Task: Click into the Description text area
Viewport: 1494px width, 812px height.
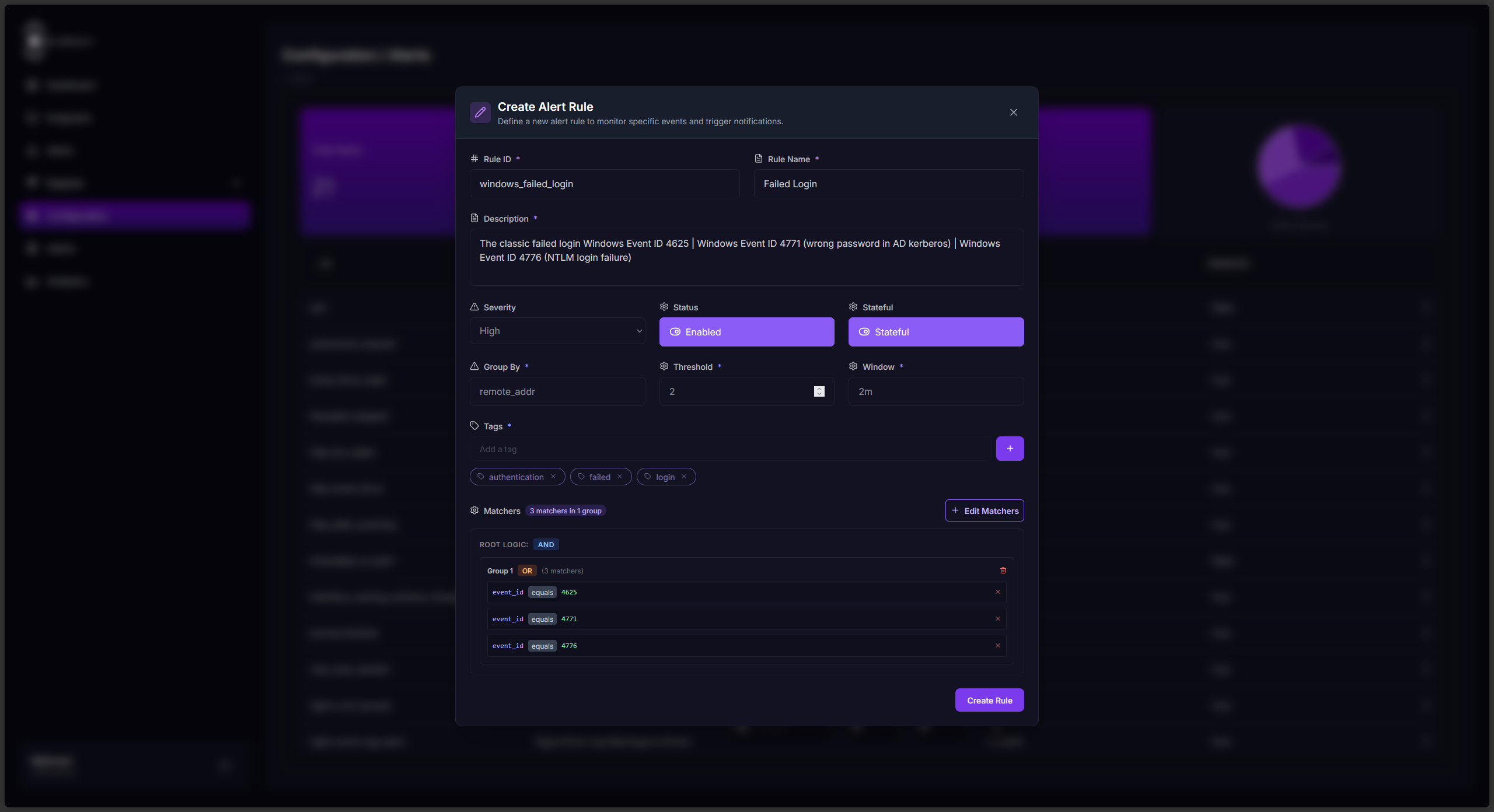Action: tap(746, 257)
